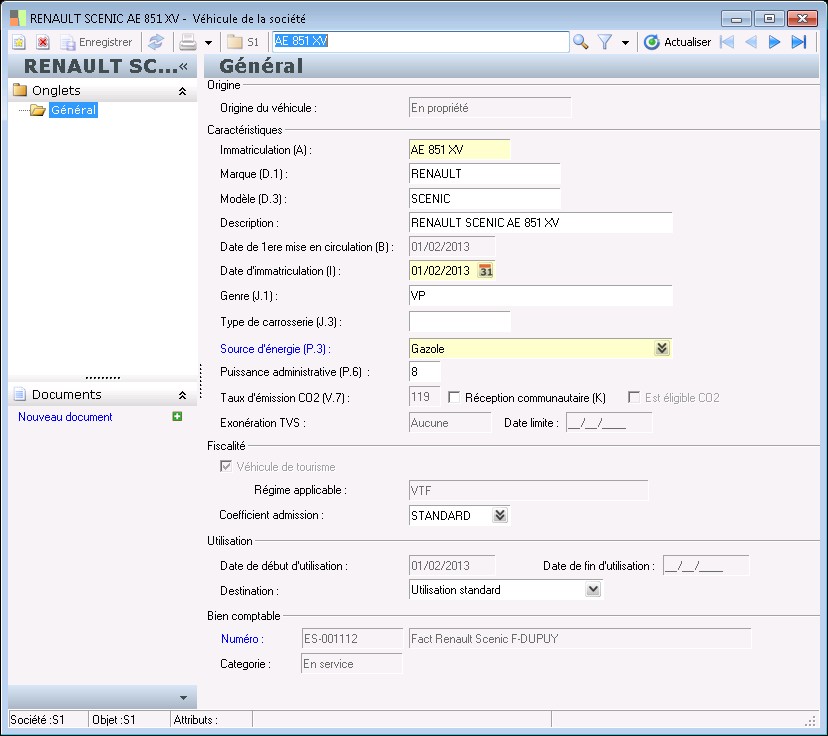Toggle the Véhicule de tourisme checkbox
This screenshot has height=736, width=828.
pyautogui.click(x=225, y=466)
